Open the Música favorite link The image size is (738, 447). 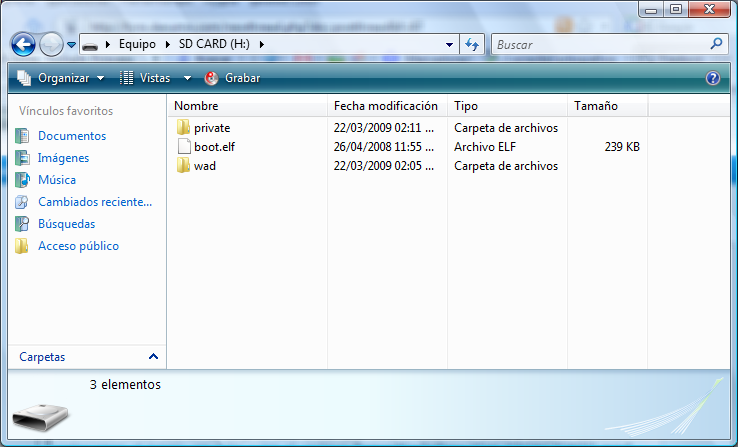pos(57,180)
